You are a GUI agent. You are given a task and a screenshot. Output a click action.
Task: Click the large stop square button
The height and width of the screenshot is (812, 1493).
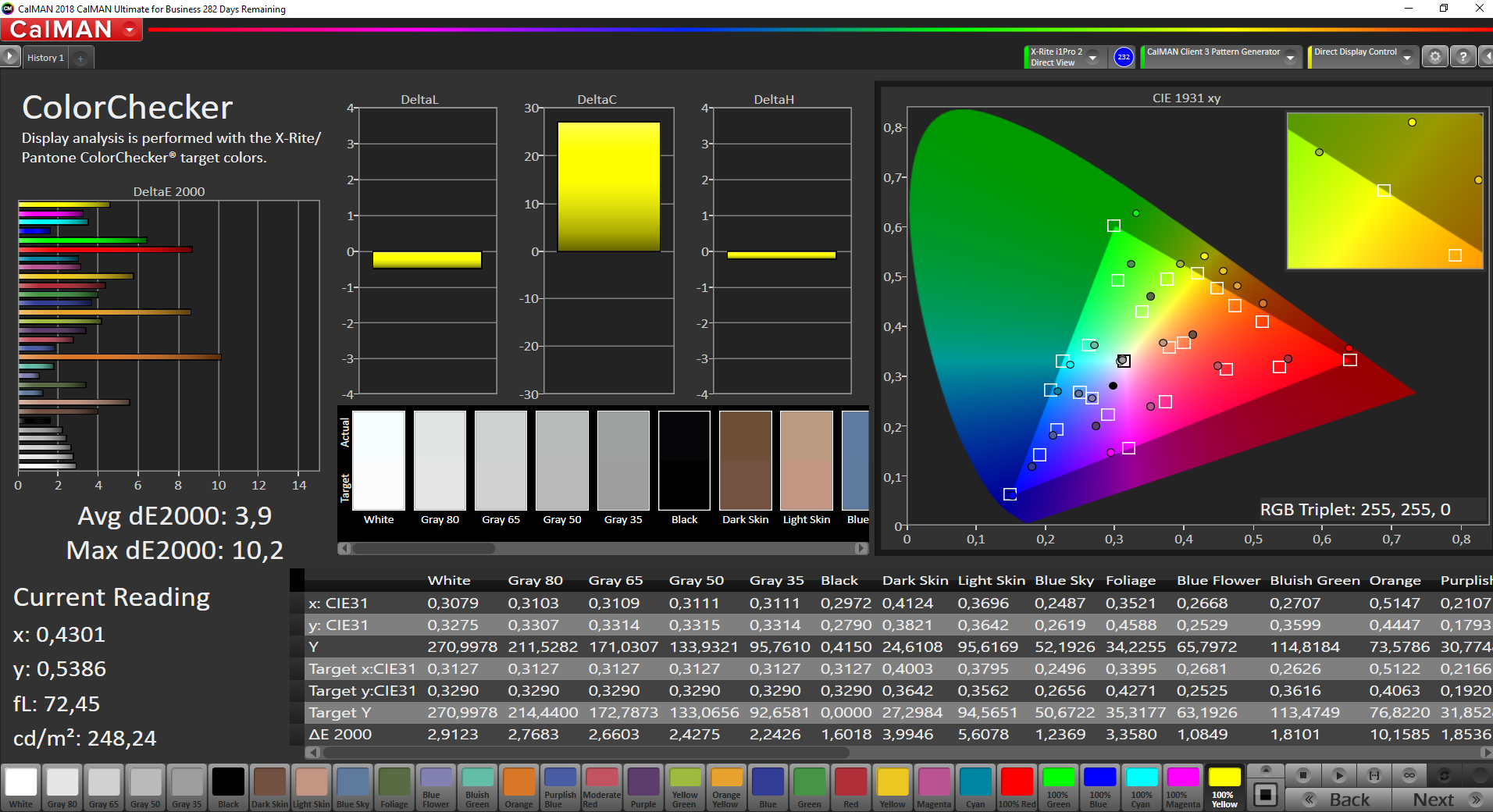(1266, 796)
